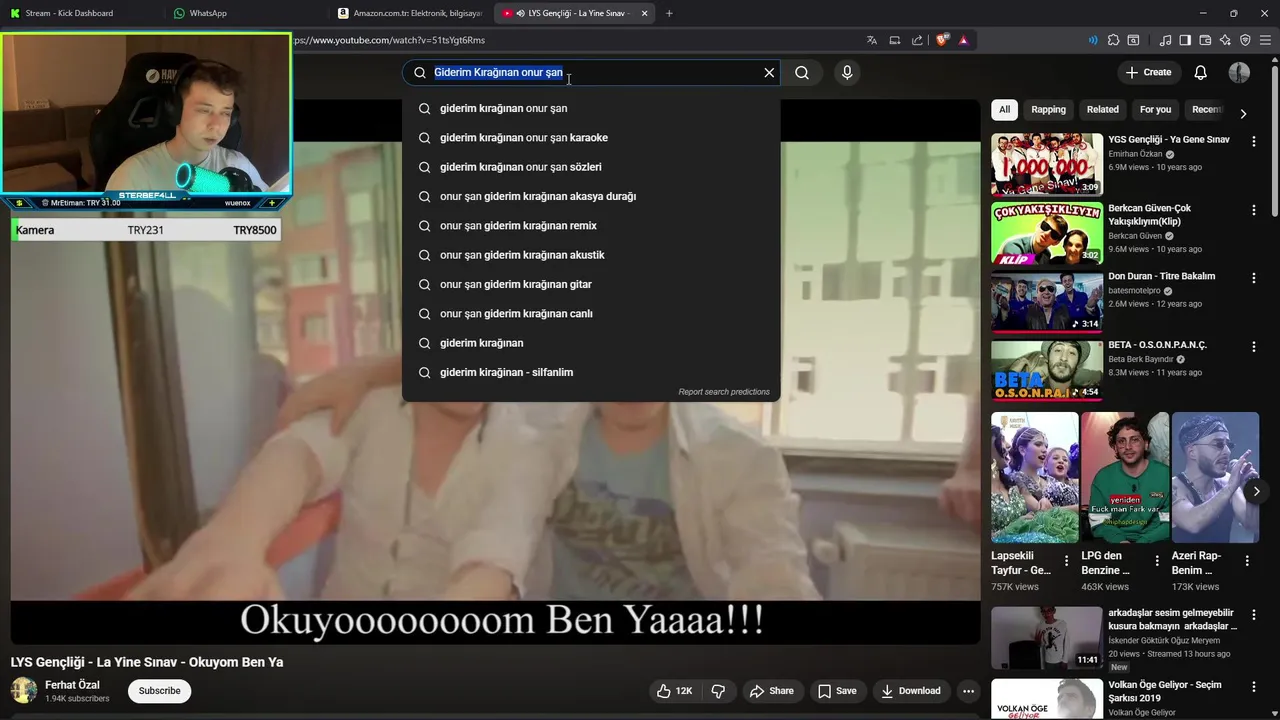The height and width of the screenshot is (720, 1280).
Task: Switch to the Amazon.com.tr browser tab
Action: (x=410, y=13)
